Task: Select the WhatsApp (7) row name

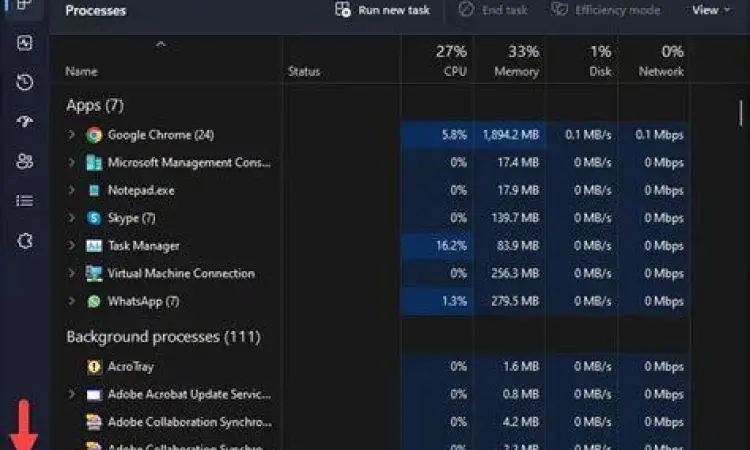Action: point(143,301)
